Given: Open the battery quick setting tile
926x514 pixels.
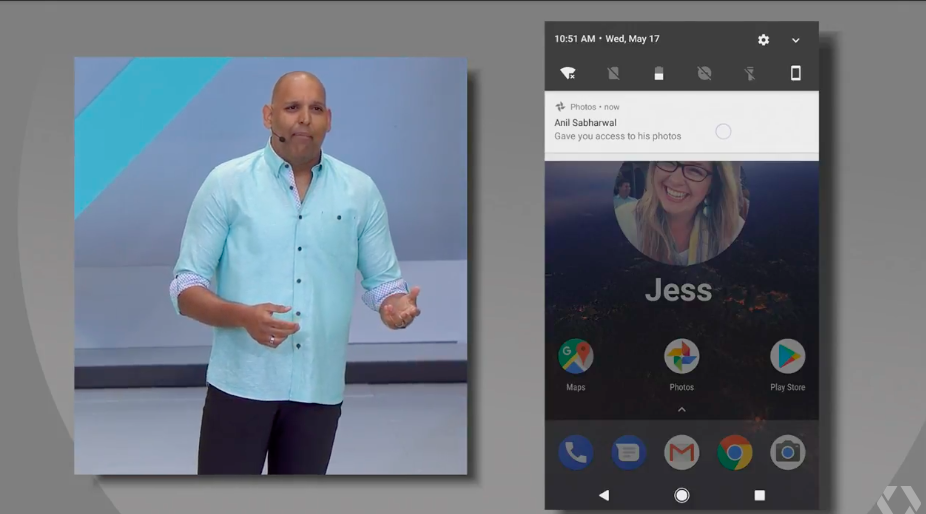Looking at the screenshot, I should [x=659, y=73].
